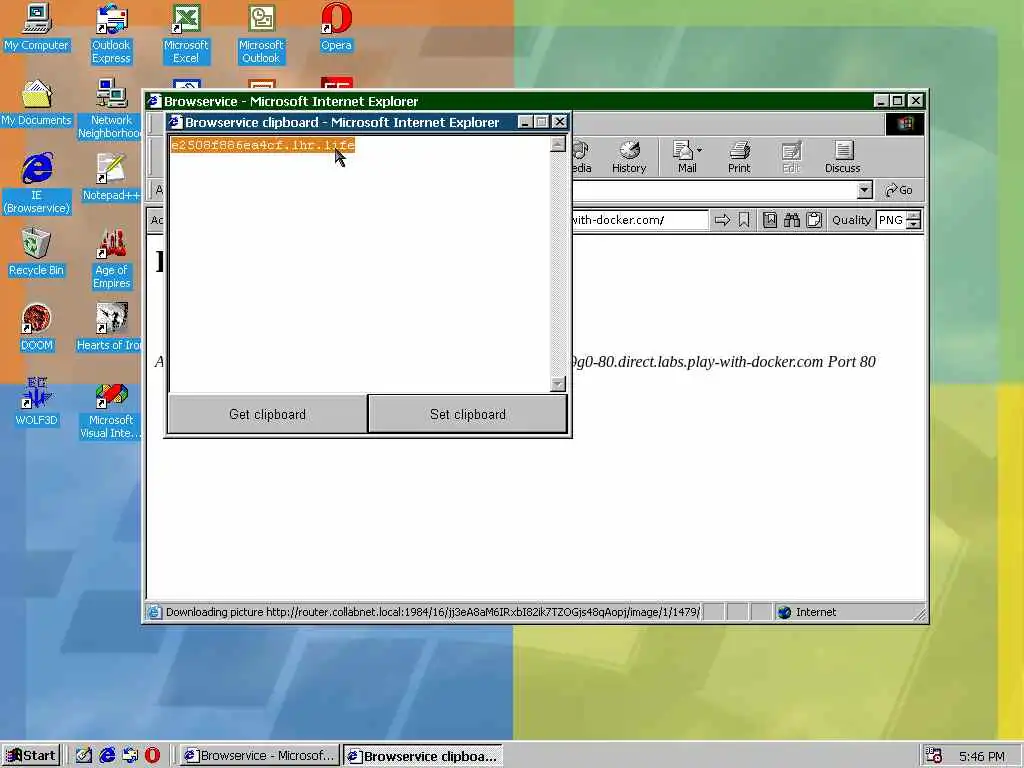This screenshot has width=1024, height=768.
Task: Select the My Documents desktop icon
Action: pos(37,103)
